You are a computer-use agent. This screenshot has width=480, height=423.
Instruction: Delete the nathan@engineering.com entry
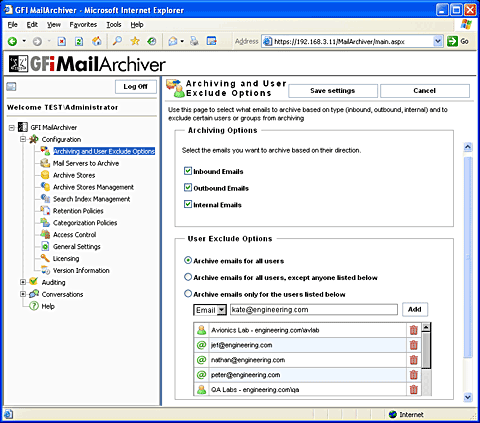point(414,360)
